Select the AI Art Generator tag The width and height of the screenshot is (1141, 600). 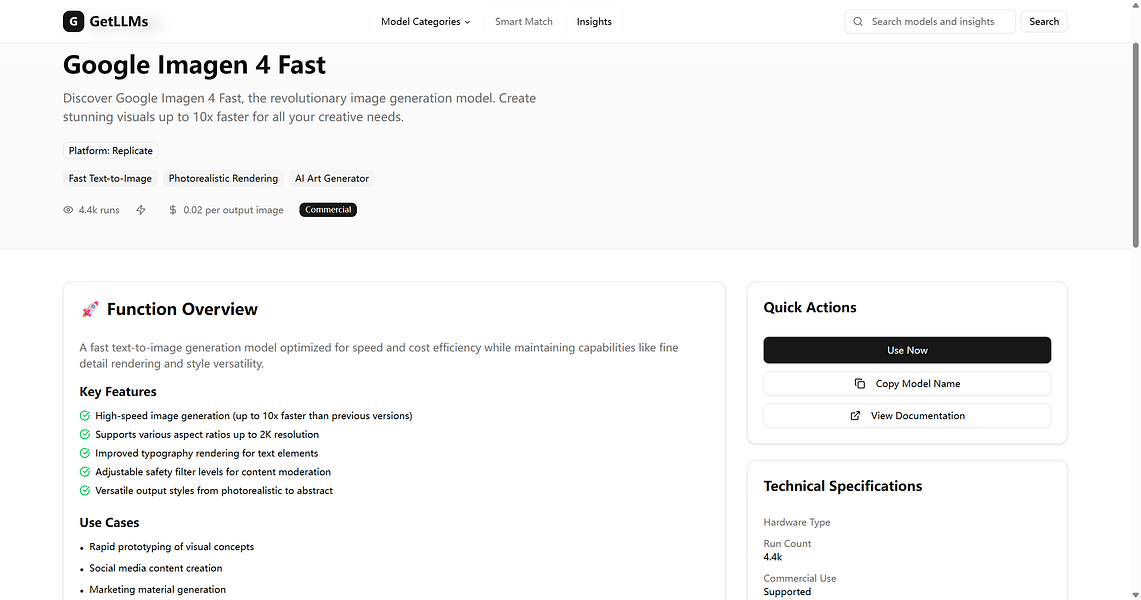click(x=332, y=178)
